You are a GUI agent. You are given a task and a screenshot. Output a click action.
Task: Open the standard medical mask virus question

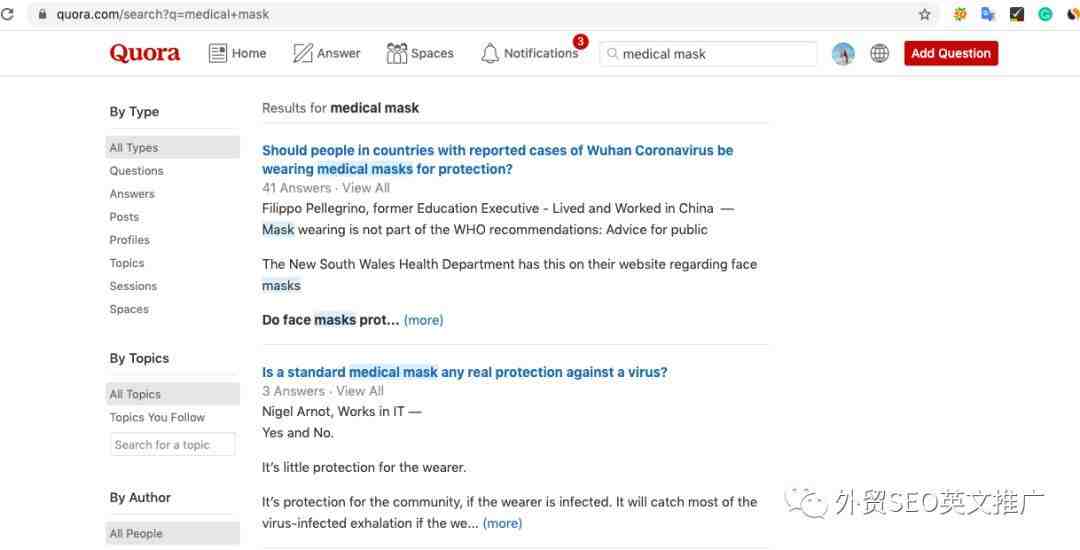coord(464,372)
